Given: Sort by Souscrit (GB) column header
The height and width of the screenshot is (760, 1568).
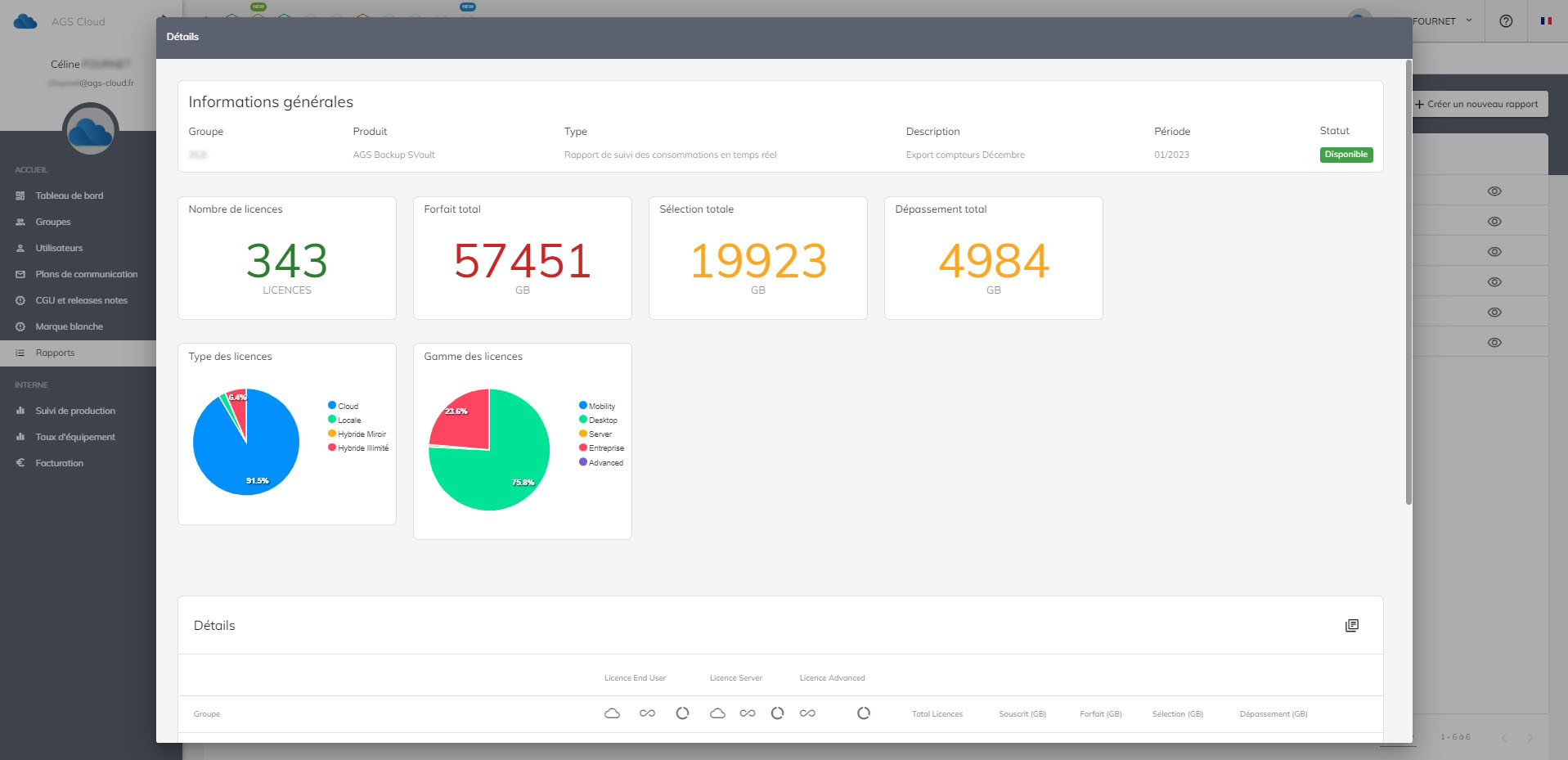Looking at the screenshot, I should 1022,714.
